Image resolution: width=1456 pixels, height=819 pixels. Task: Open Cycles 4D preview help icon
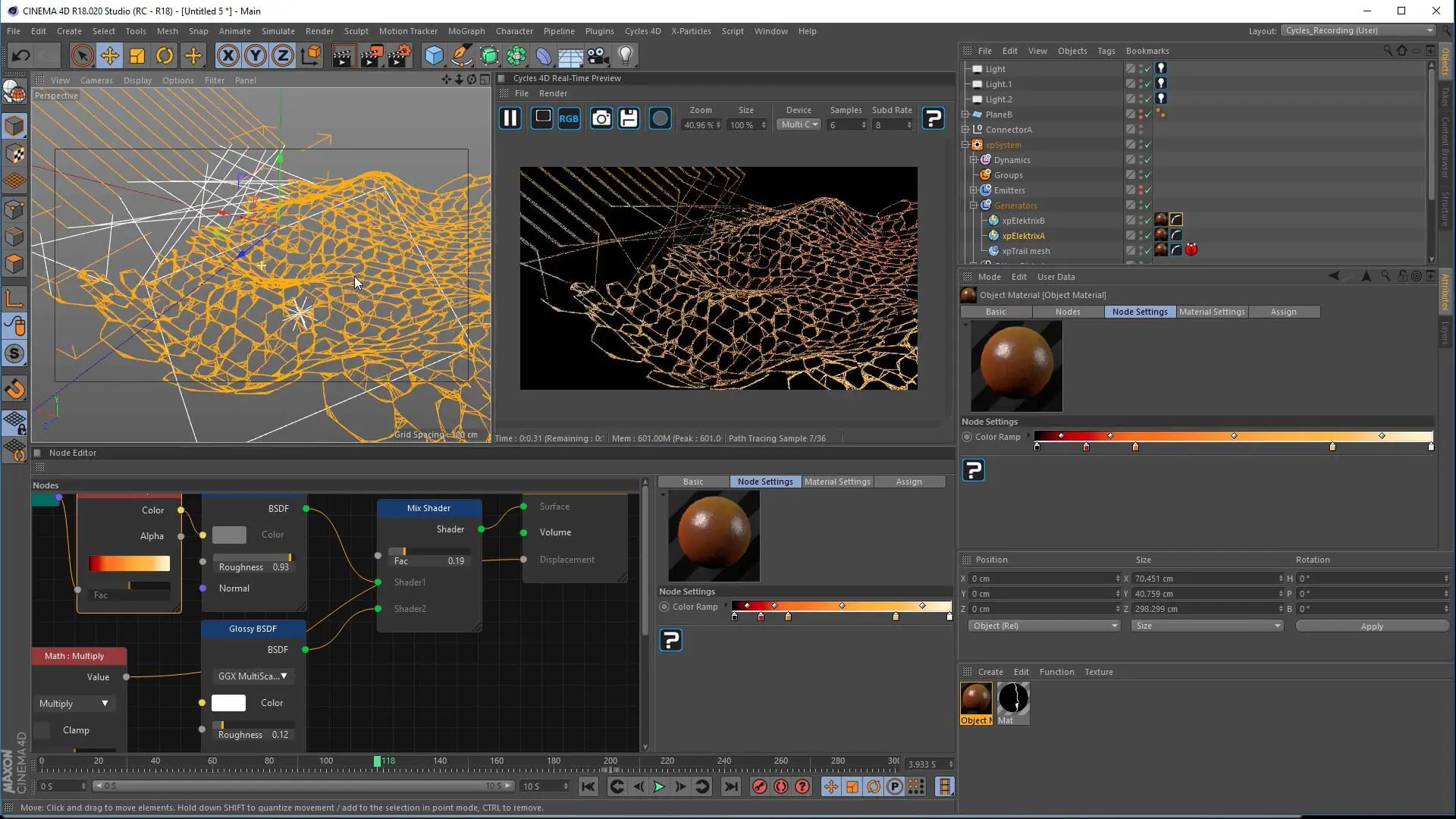[934, 118]
